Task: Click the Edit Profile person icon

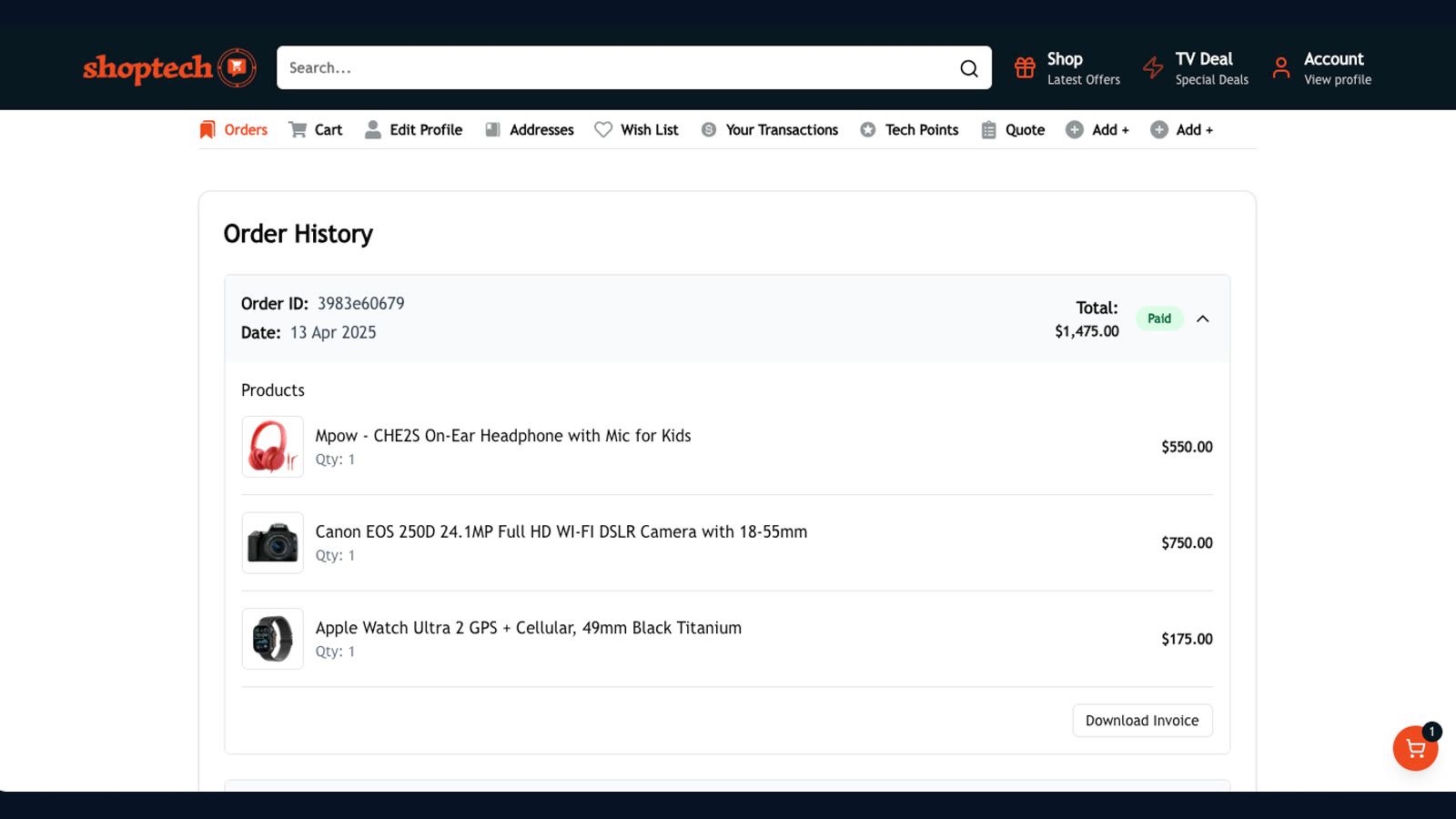Action: [373, 130]
